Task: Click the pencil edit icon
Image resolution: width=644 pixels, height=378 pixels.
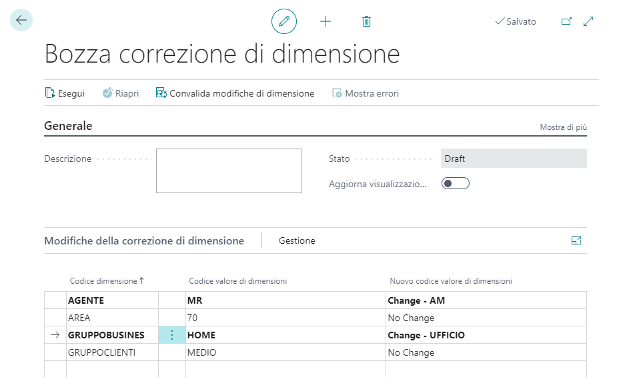Action: coord(284,21)
